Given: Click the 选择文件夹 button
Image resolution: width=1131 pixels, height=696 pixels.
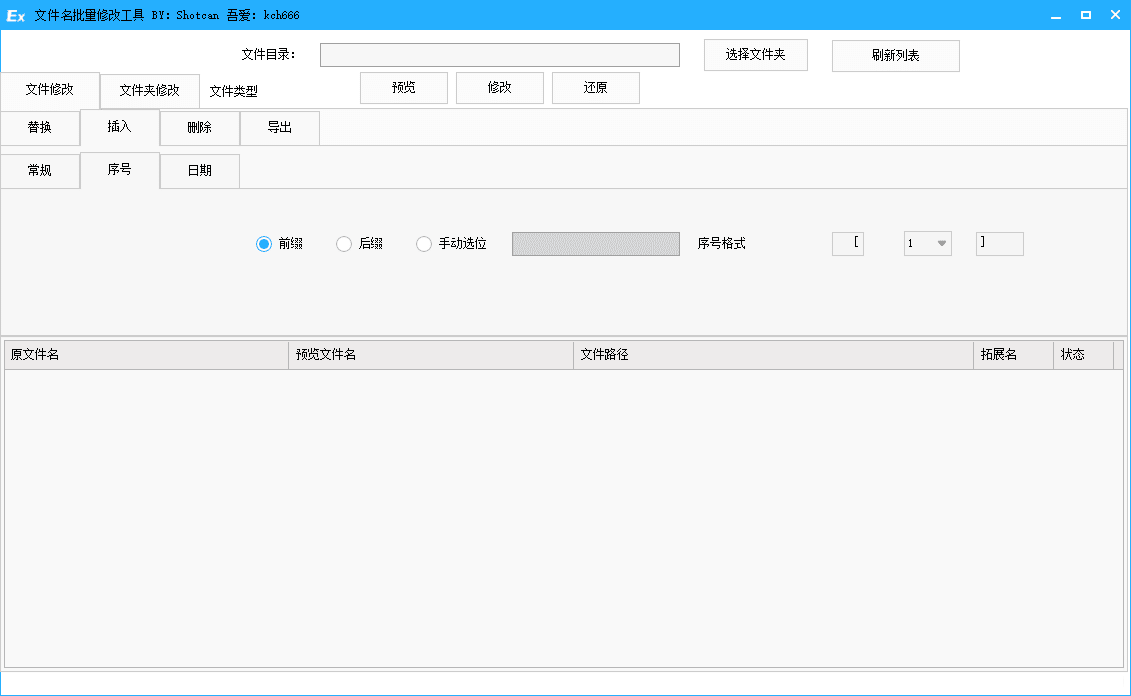Looking at the screenshot, I should [x=756, y=55].
